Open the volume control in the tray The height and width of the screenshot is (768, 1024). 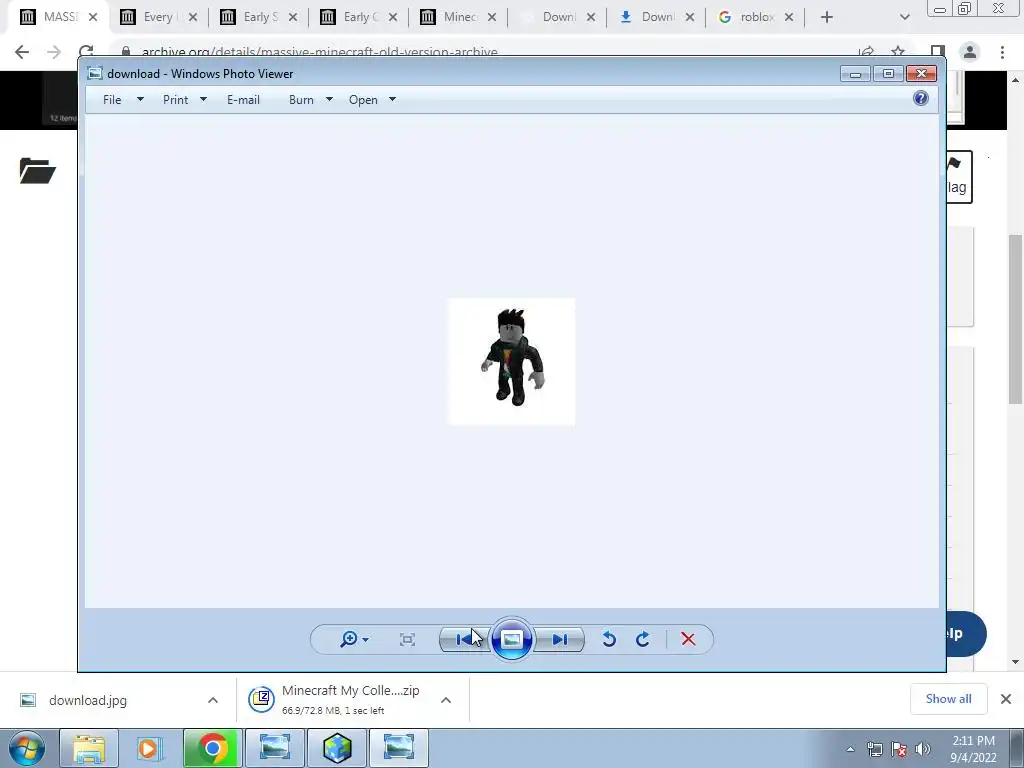click(x=923, y=749)
